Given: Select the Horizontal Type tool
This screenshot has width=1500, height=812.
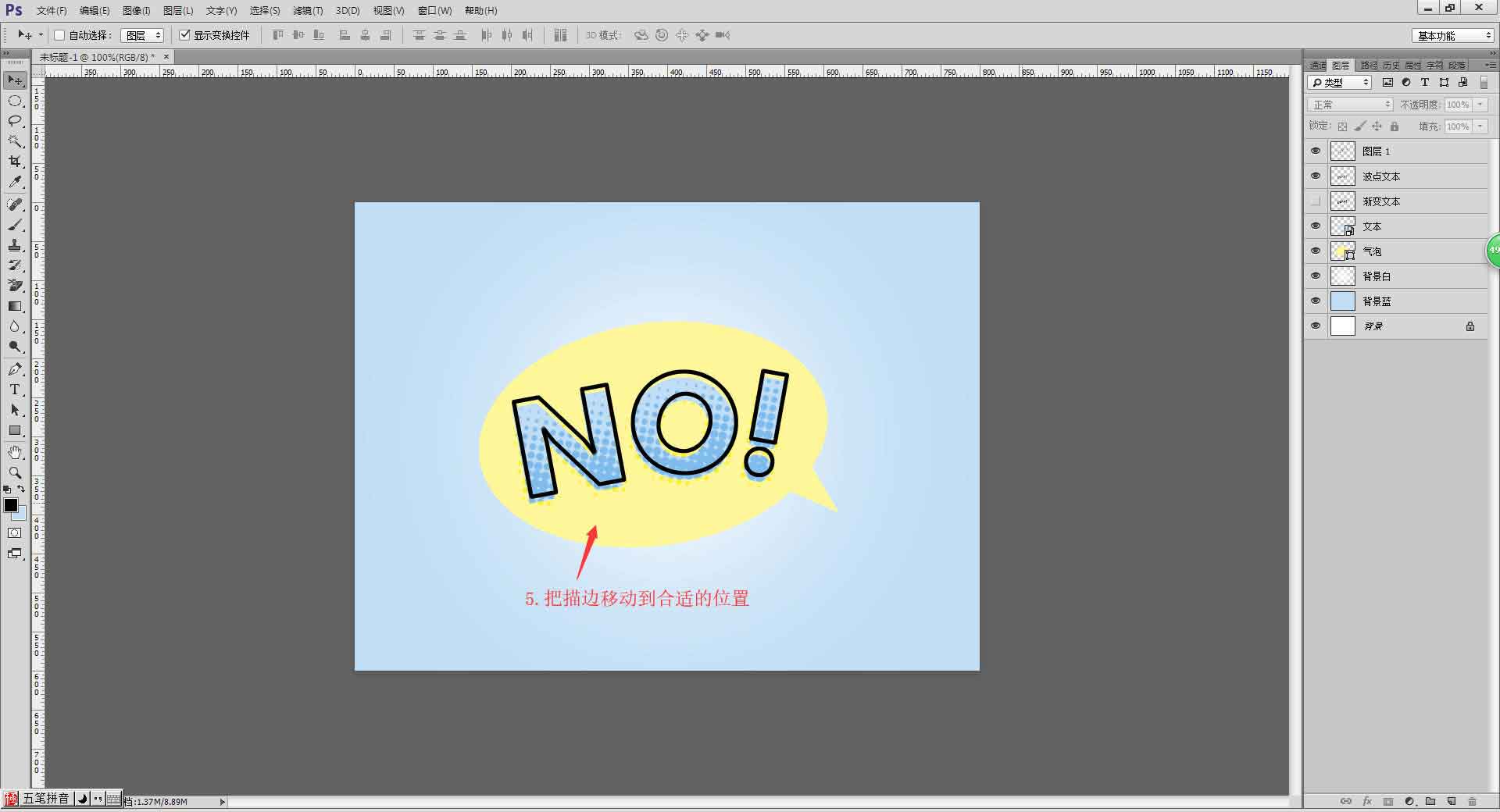Looking at the screenshot, I should (x=15, y=390).
